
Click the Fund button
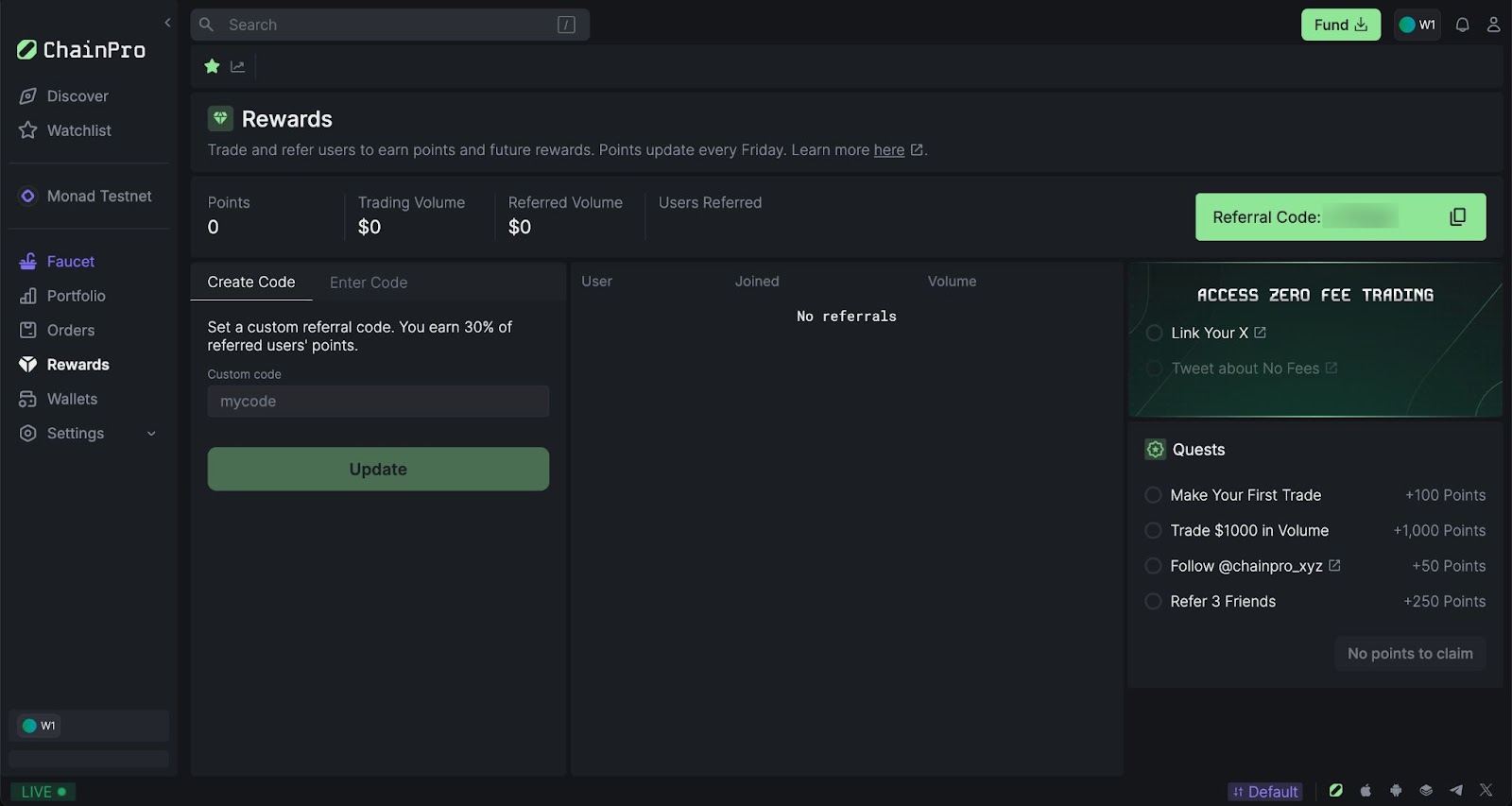coord(1340,25)
